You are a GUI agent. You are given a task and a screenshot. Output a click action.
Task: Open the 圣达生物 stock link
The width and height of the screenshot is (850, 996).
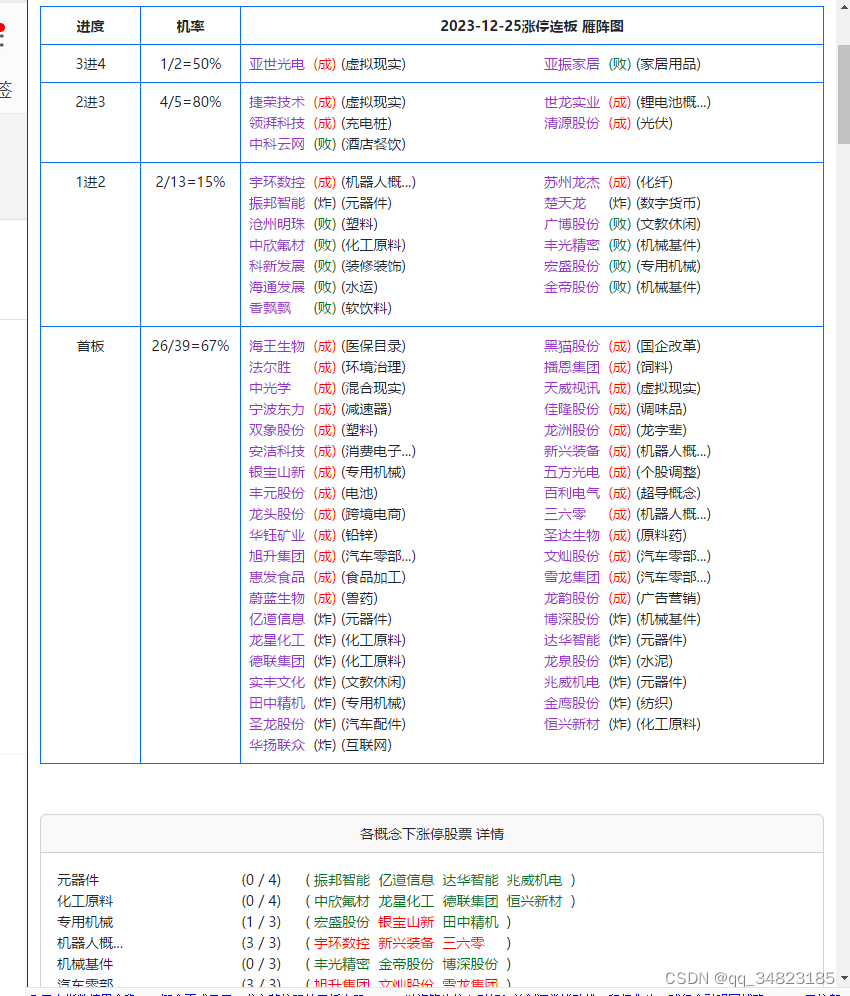tap(571, 535)
